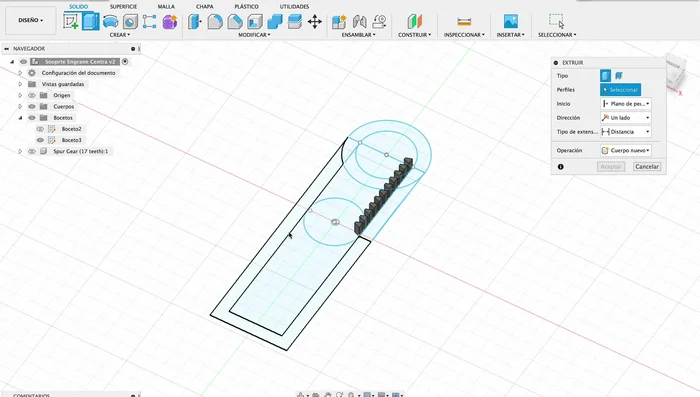Select the Joint tool icon
This screenshot has width=700, height=397.
[359, 21]
